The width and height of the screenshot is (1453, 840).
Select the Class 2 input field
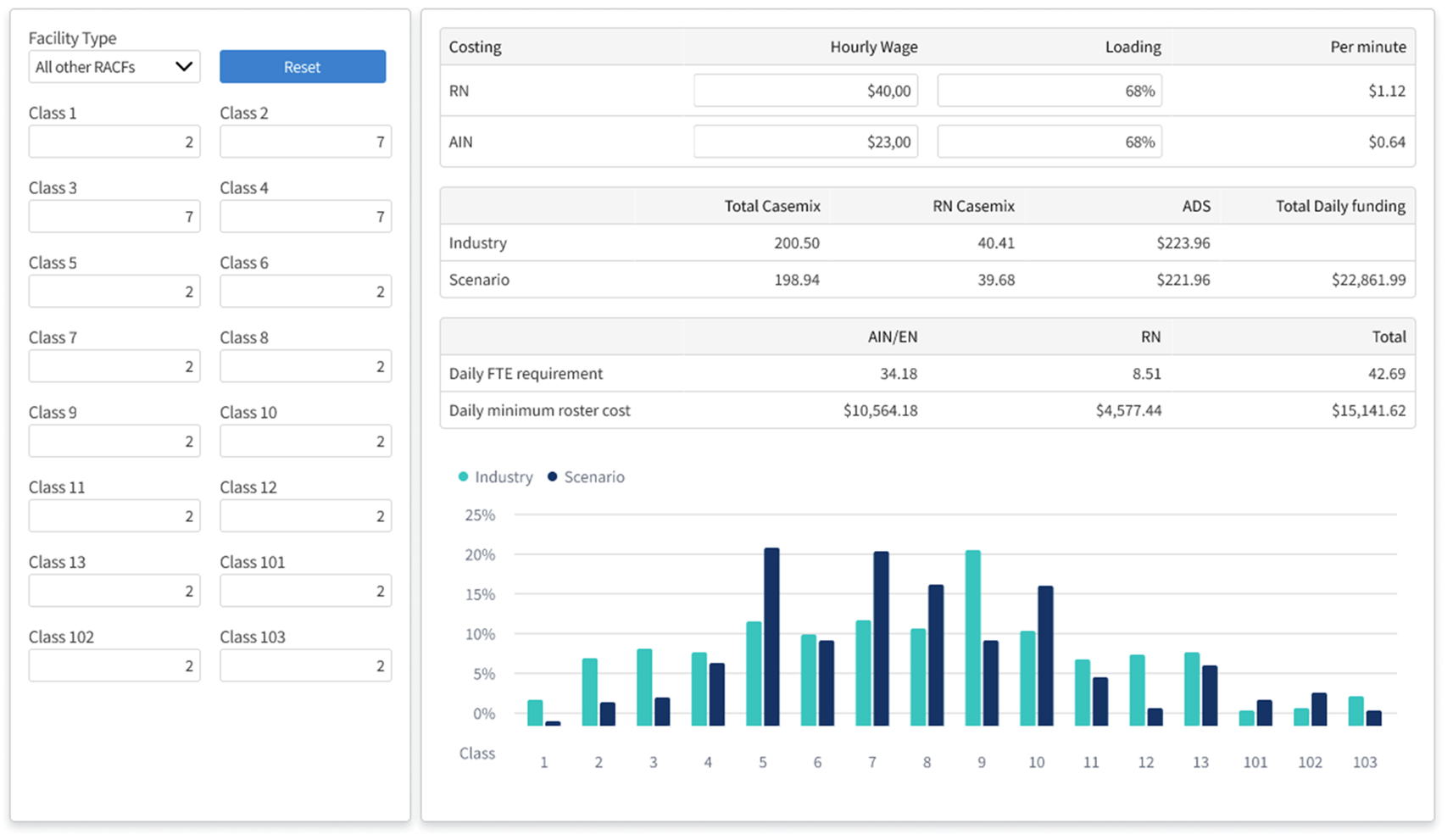[305, 142]
